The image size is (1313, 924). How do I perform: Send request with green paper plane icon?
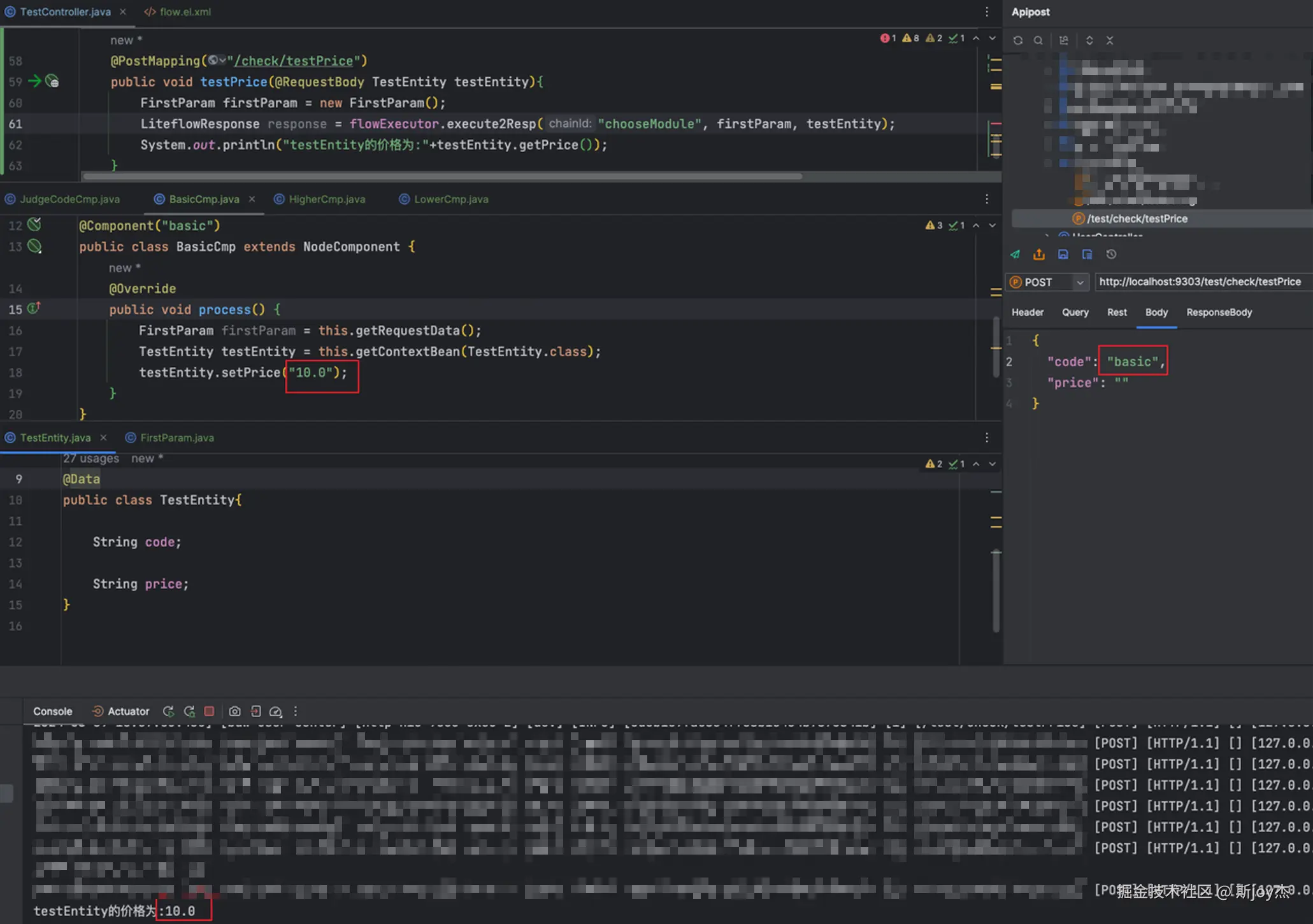pos(1015,254)
